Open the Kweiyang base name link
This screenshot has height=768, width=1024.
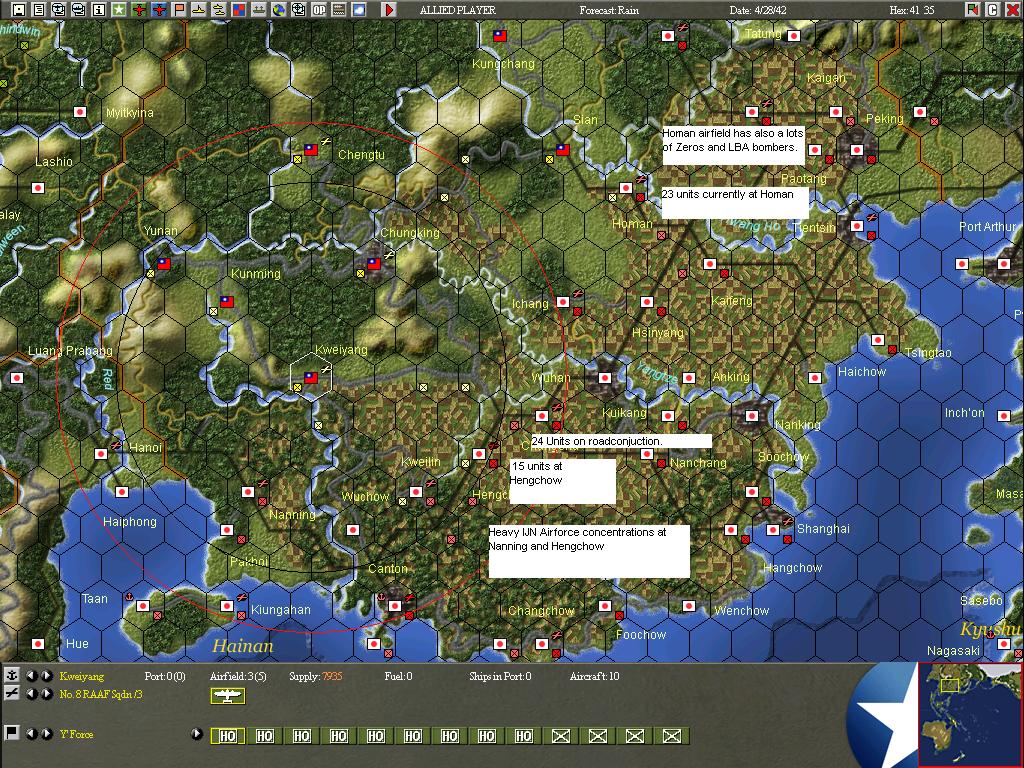(82, 677)
